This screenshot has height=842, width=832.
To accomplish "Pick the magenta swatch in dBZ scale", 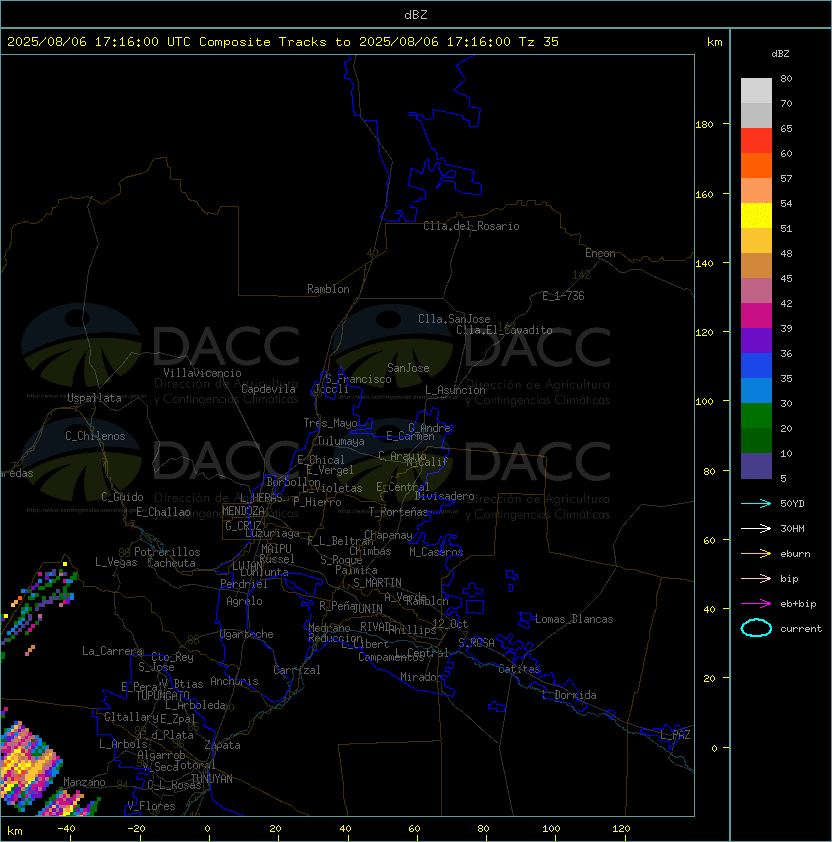I will pyautogui.click(x=756, y=316).
